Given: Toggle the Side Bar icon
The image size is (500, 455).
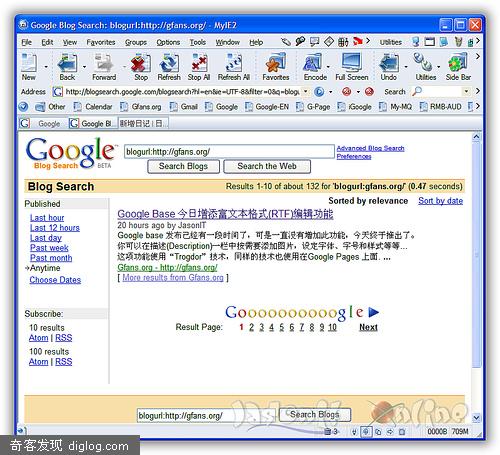Looking at the screenshot, I should (458, 63).
